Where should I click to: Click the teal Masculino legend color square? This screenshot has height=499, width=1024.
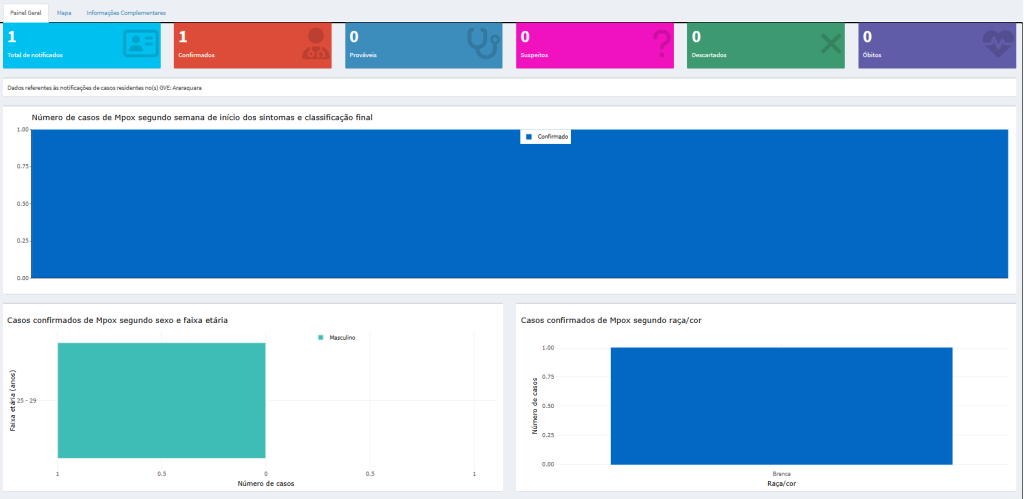[x=320, y=338]
